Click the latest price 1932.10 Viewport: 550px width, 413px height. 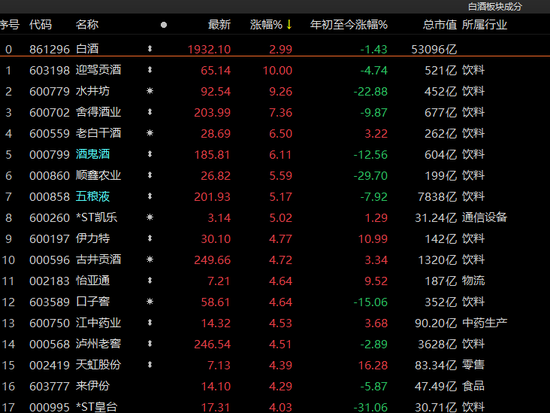(x=209, y=49)
